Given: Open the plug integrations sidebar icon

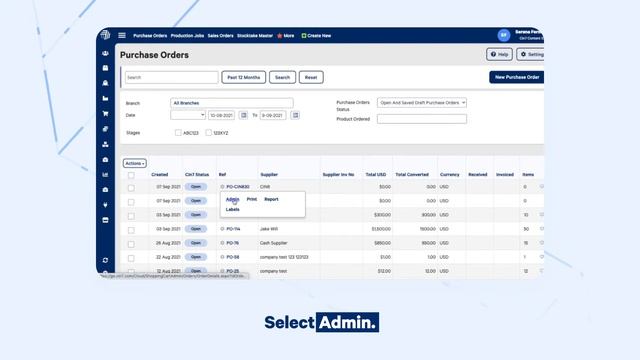Looking at the screenshot, I should point(105,205).
